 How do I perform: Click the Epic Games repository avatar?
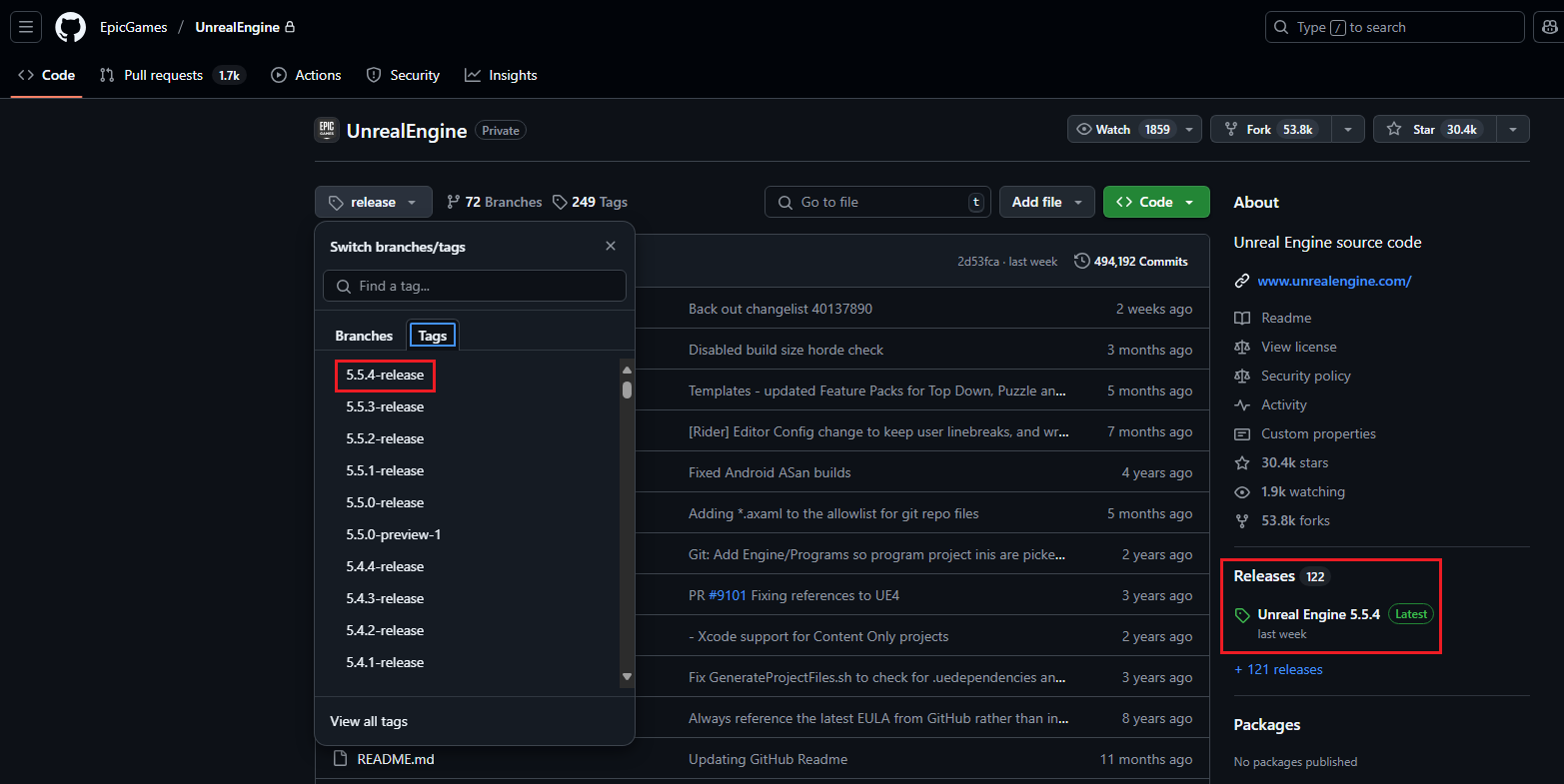click(327, 130)
